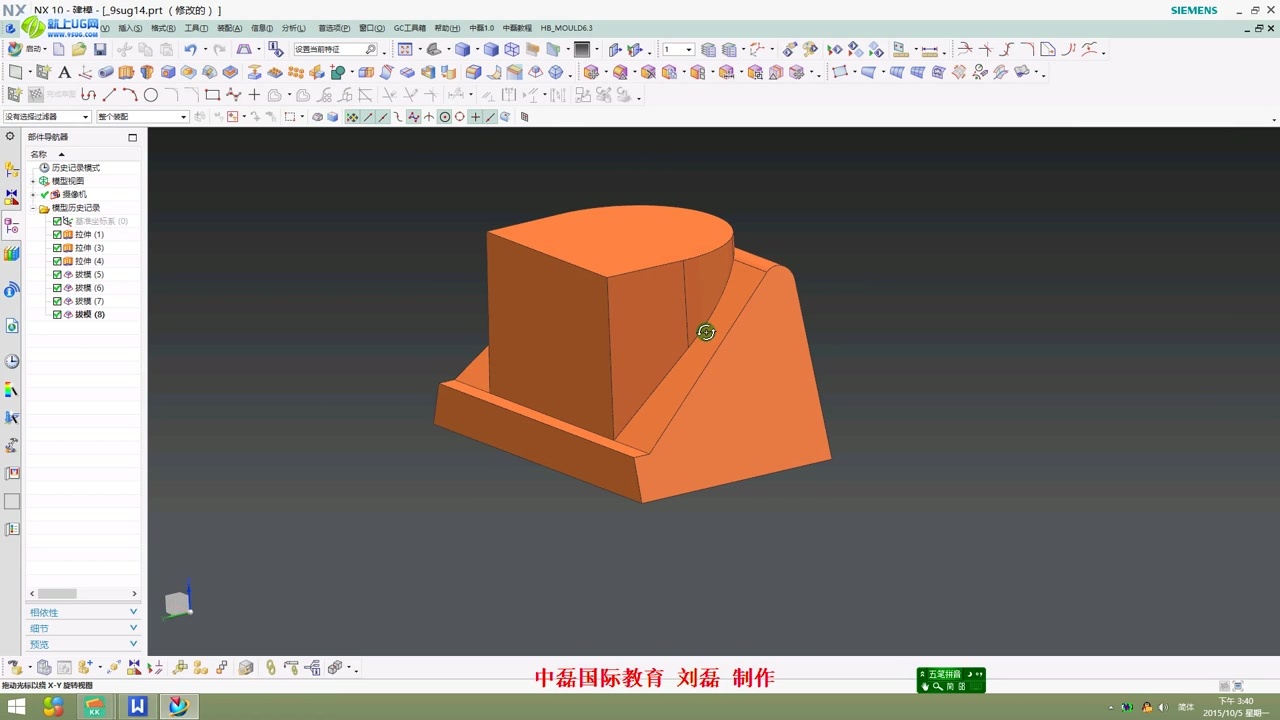Toggle the navigator panel pin box
The width and height of the screenshot is (1280, 720).
tap(132, 137)
